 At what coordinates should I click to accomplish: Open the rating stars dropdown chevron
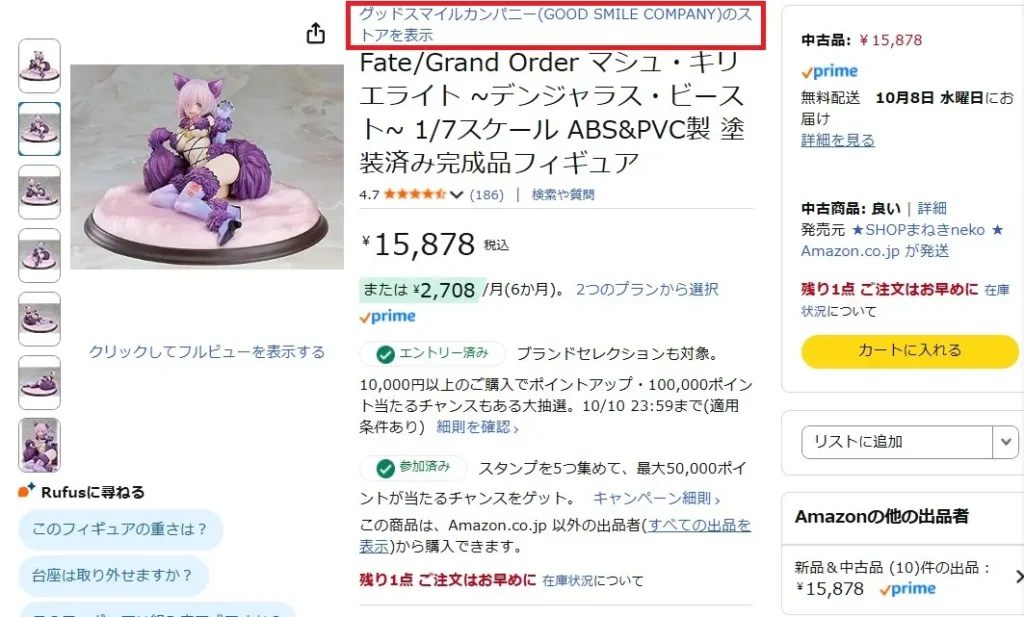456,195
